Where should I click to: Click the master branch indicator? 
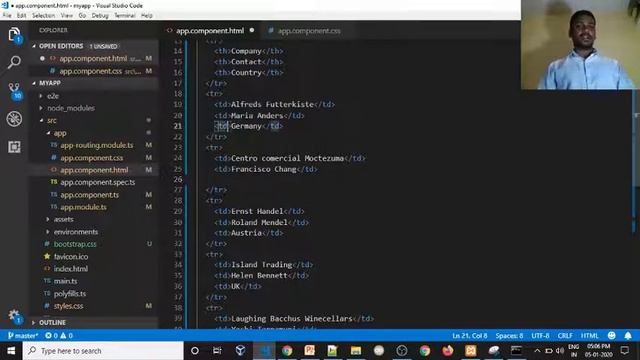tap(23, 336)
